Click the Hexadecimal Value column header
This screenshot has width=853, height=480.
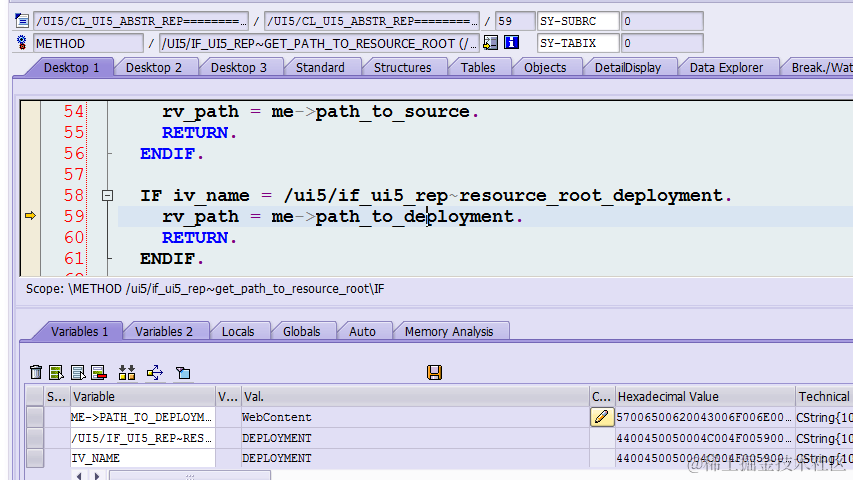coord(705,397)
